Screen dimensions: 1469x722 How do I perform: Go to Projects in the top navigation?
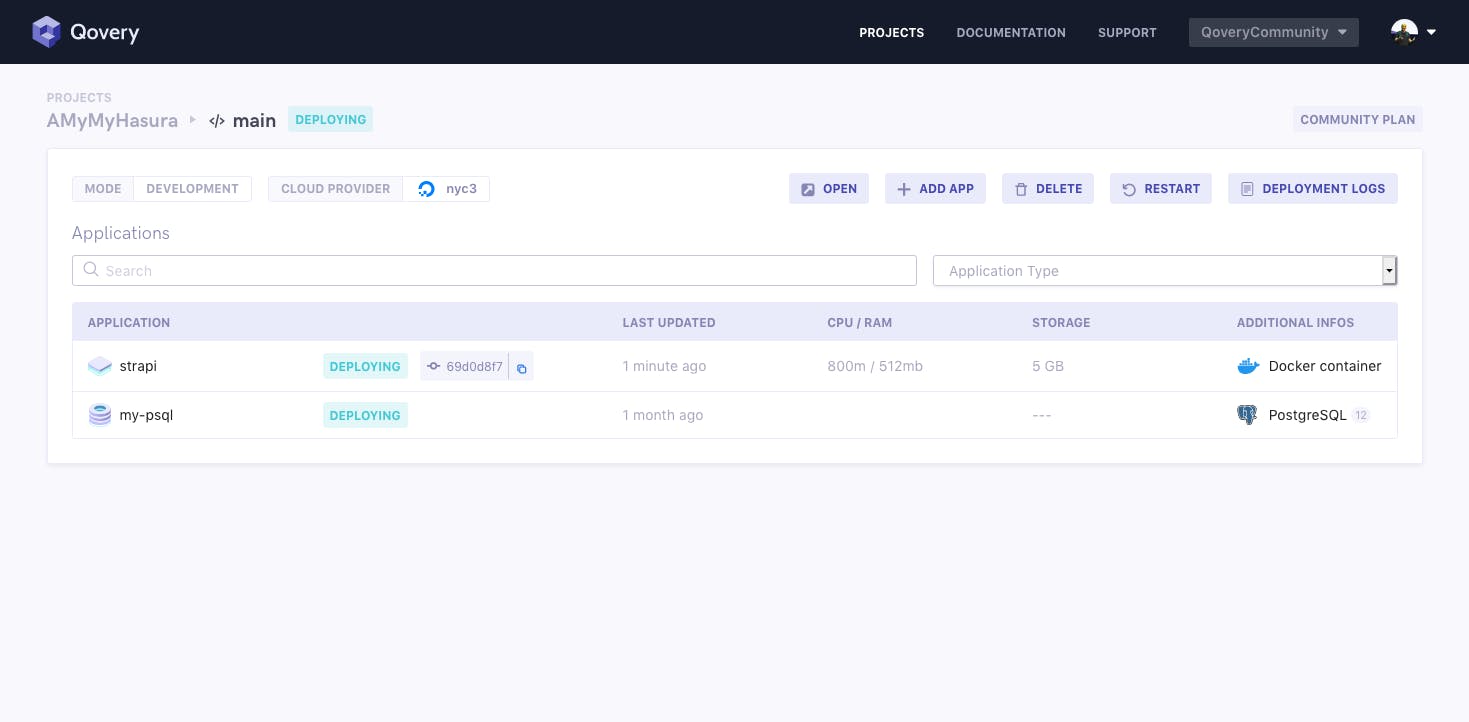click(x=891, y=33)
